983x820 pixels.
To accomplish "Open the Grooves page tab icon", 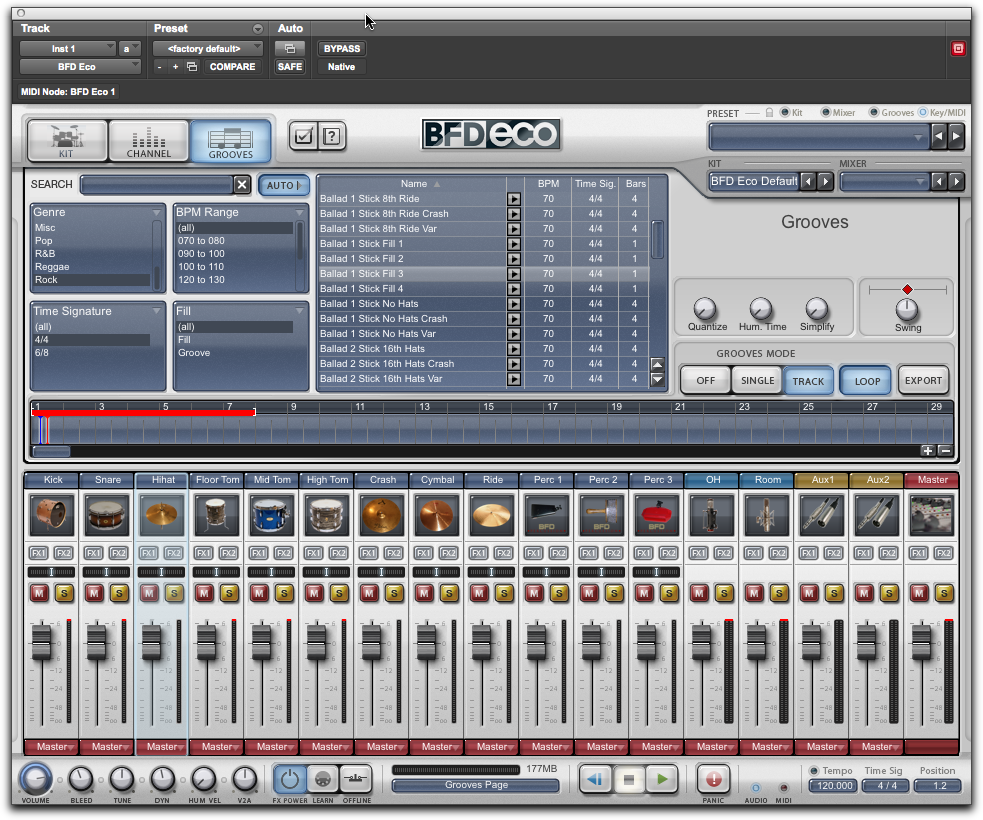I will pyautogui.click(x=231, y=140).
